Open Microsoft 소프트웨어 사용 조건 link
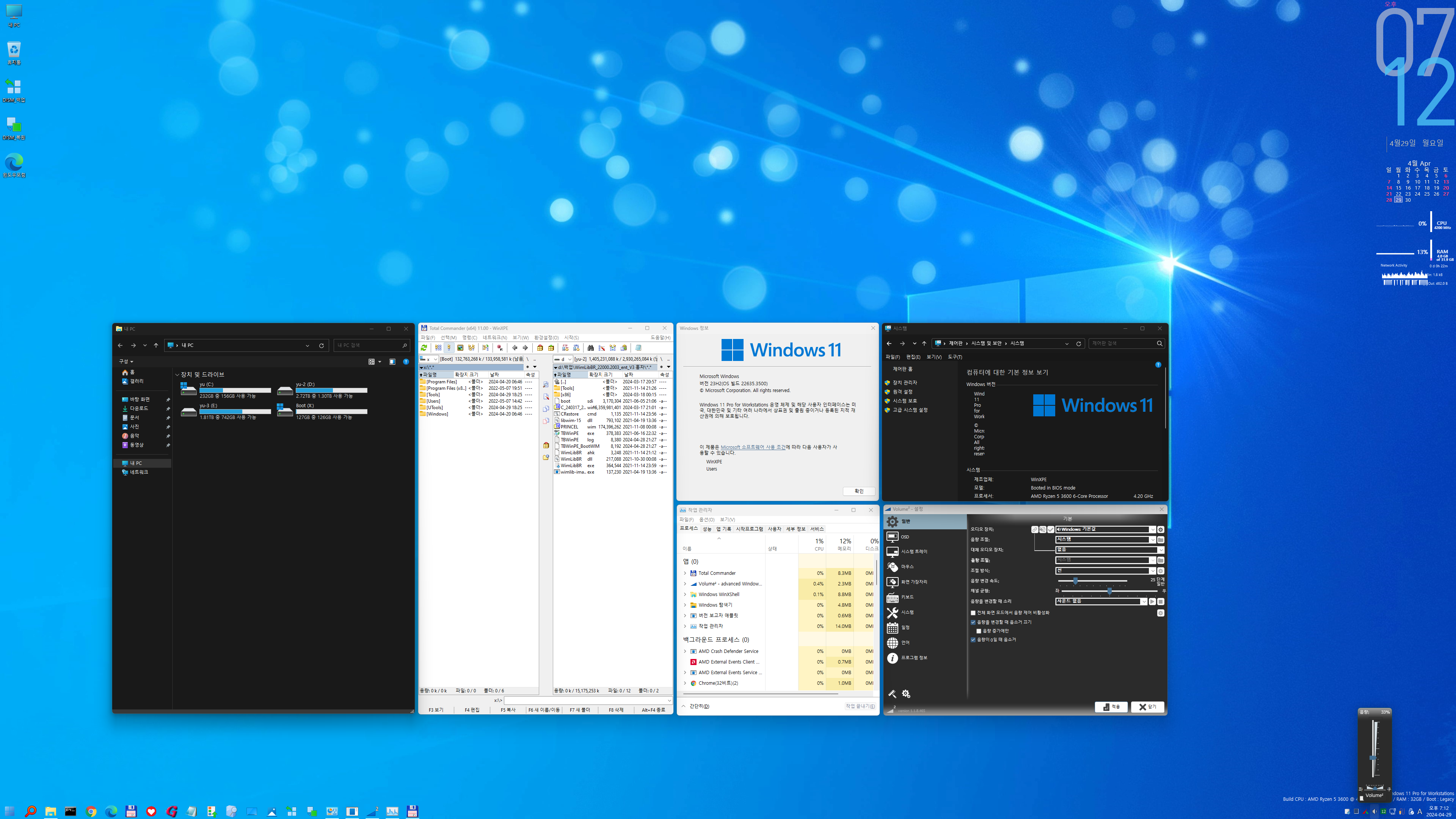Image resolution: width=1456 pixels, height=819 pixels. pos(752,447)
